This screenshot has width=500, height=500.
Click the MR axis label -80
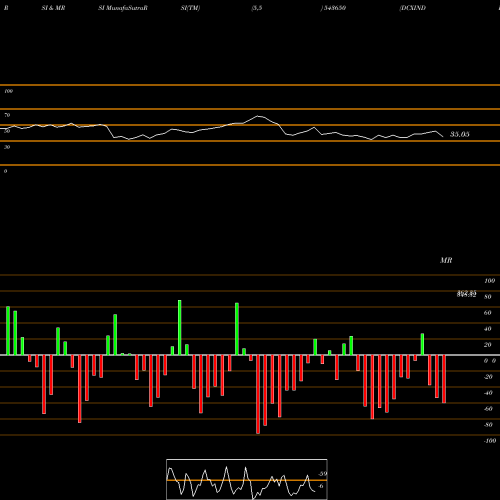(x=488, y=425)
